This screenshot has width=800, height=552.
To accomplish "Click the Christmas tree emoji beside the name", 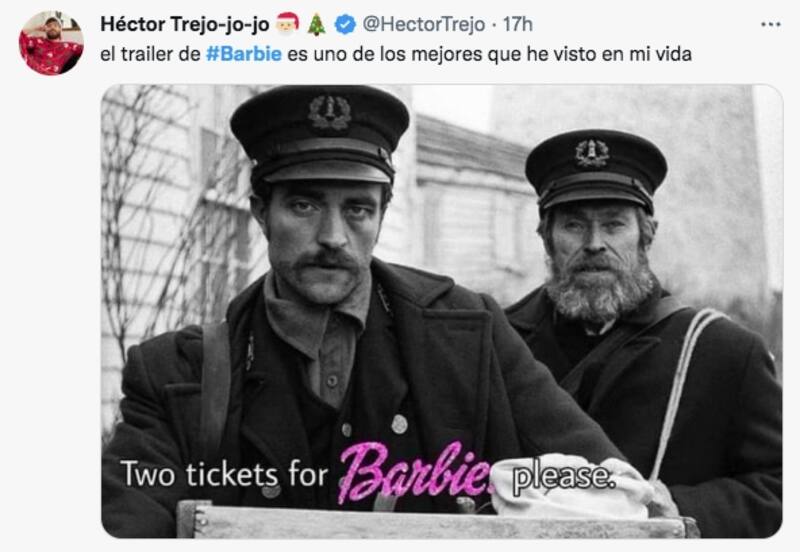I will [316, 24].
